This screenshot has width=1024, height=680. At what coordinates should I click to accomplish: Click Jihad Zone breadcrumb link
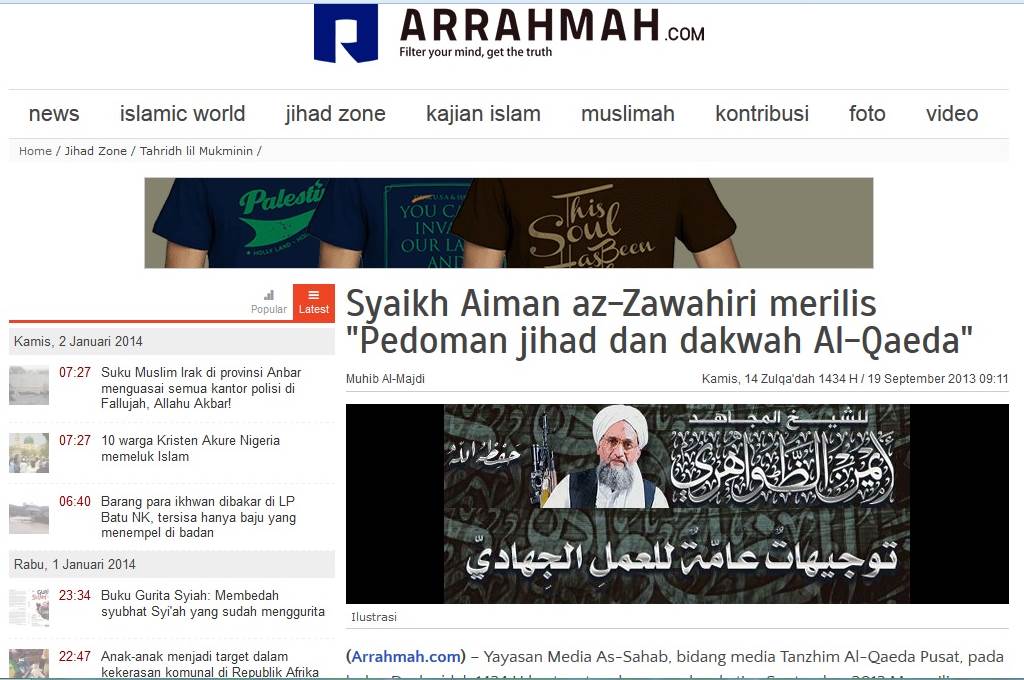(x=95, y=151)
